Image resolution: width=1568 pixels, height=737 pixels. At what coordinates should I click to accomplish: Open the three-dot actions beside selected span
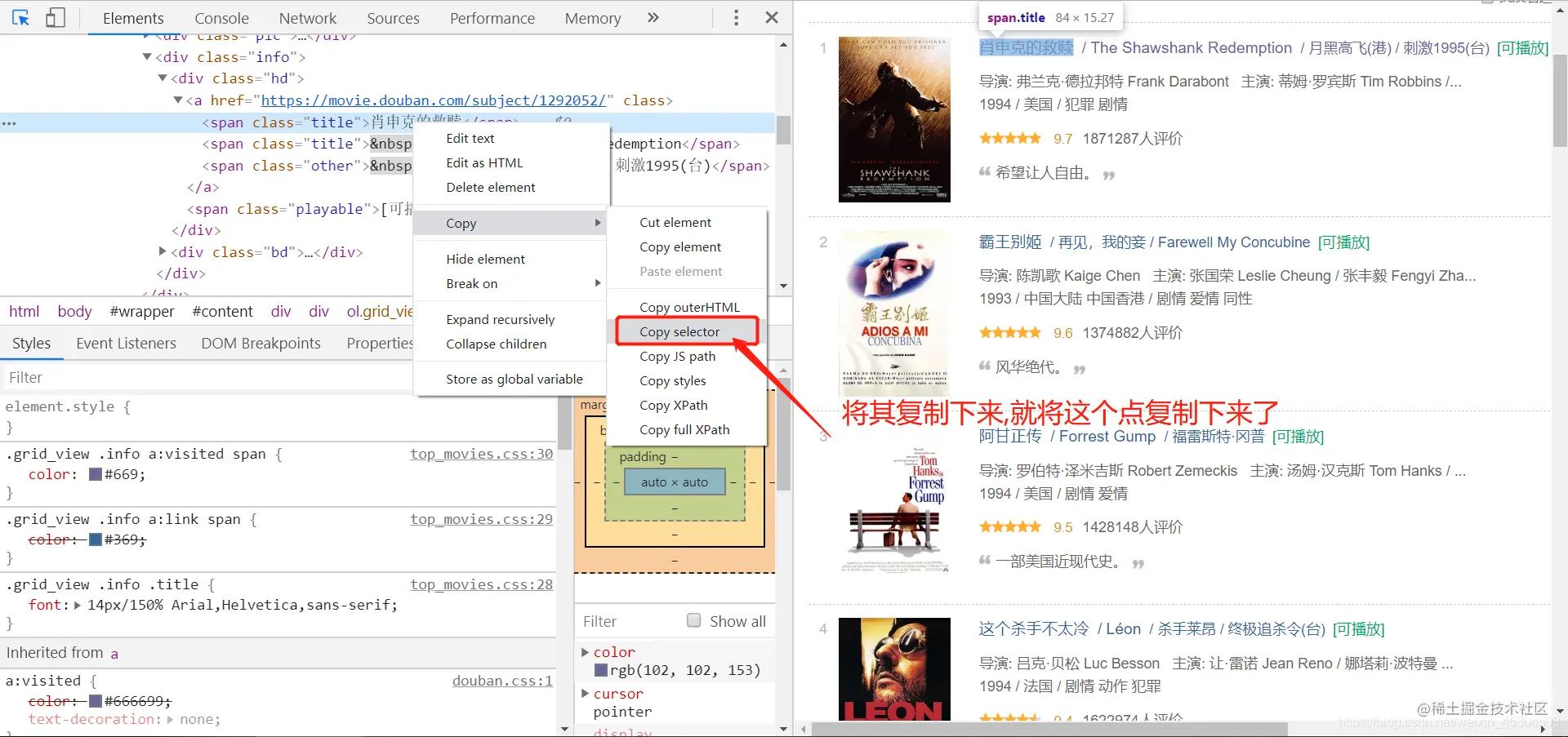pos(9,123)
